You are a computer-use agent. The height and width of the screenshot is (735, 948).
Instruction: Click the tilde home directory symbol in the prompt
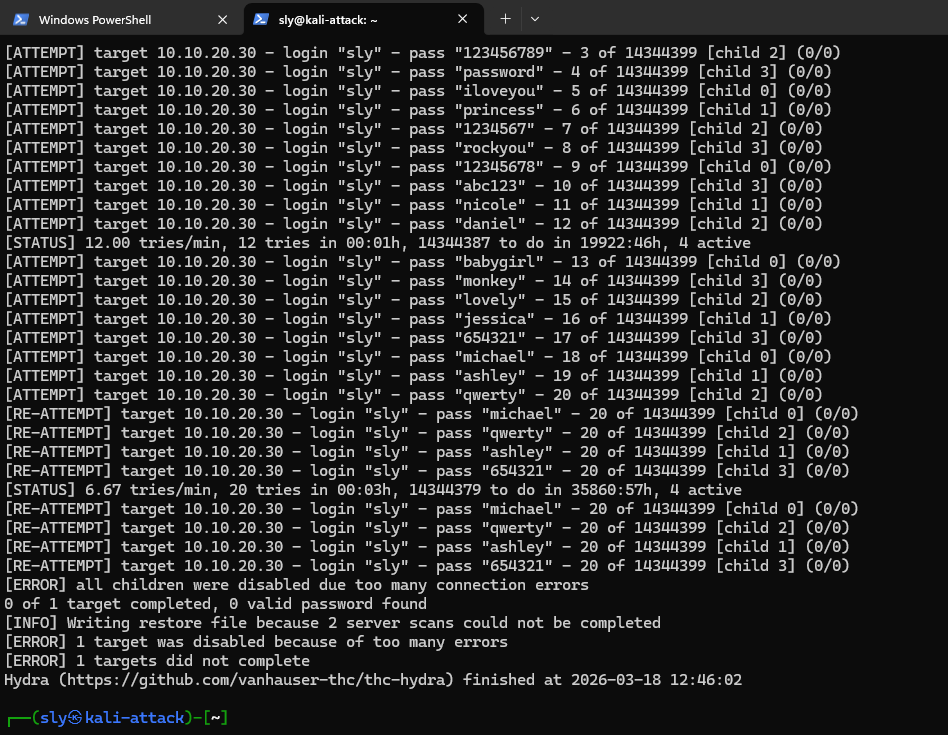coord(215,717)
